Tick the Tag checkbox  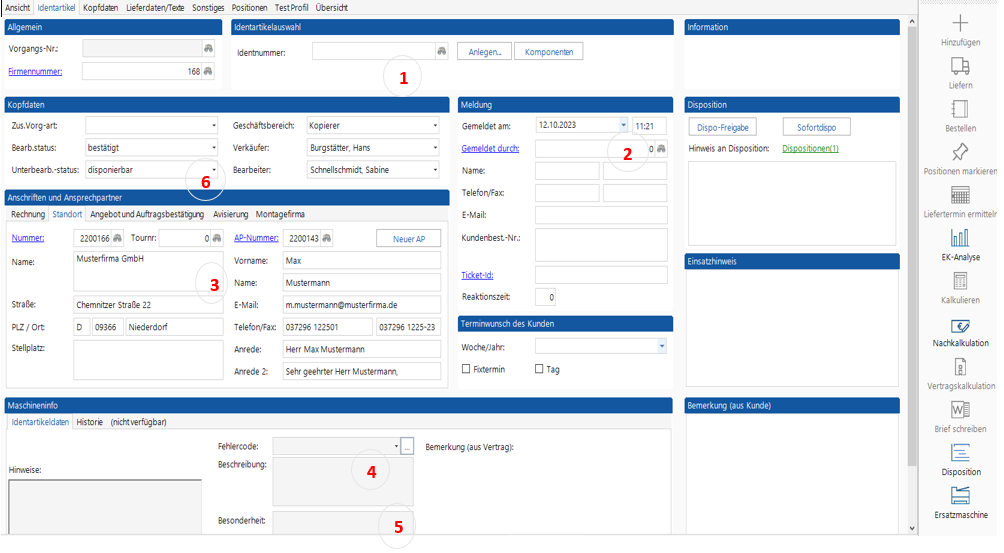pyautogui.click(x=539, y=369)
